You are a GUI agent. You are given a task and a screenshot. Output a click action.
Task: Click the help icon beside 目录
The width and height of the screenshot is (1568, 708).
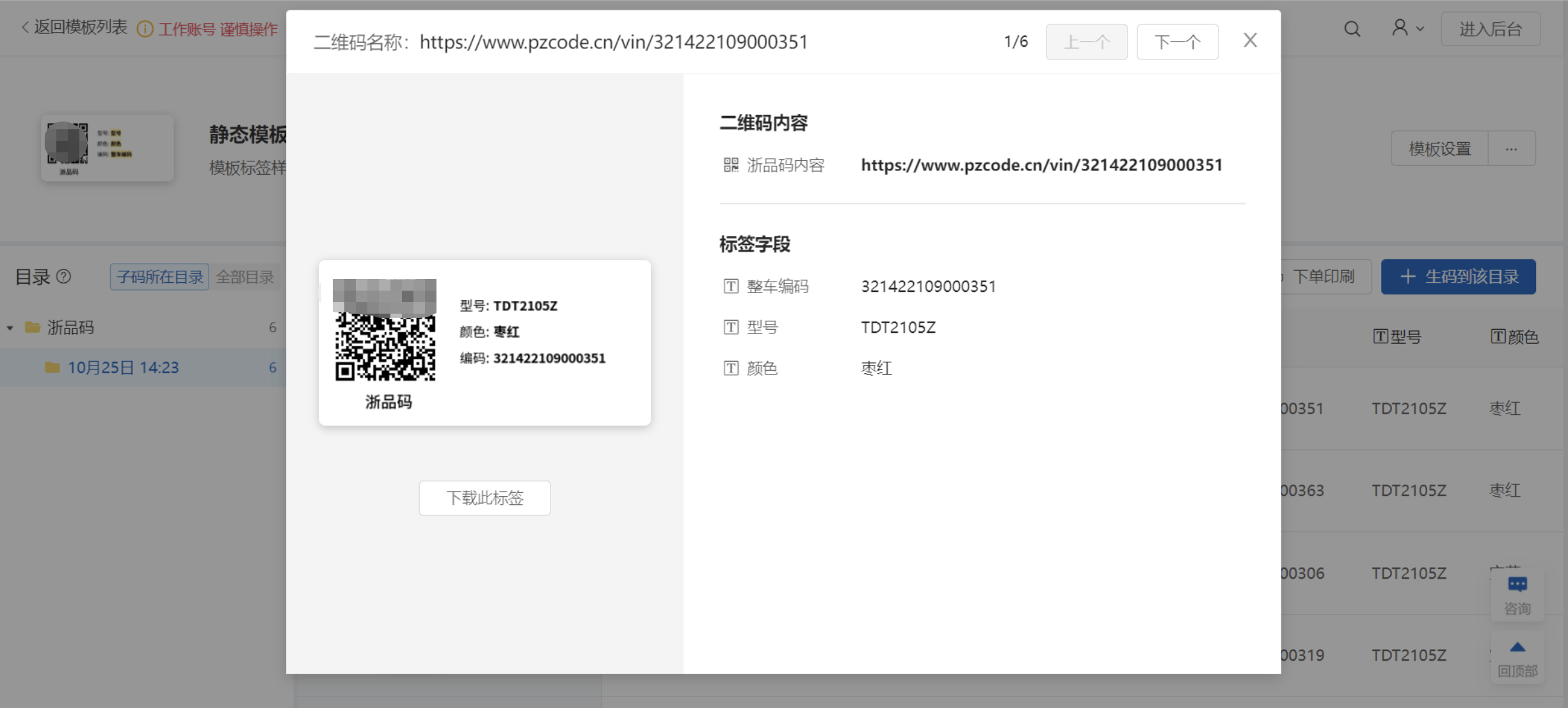click(x=63, y=277)
